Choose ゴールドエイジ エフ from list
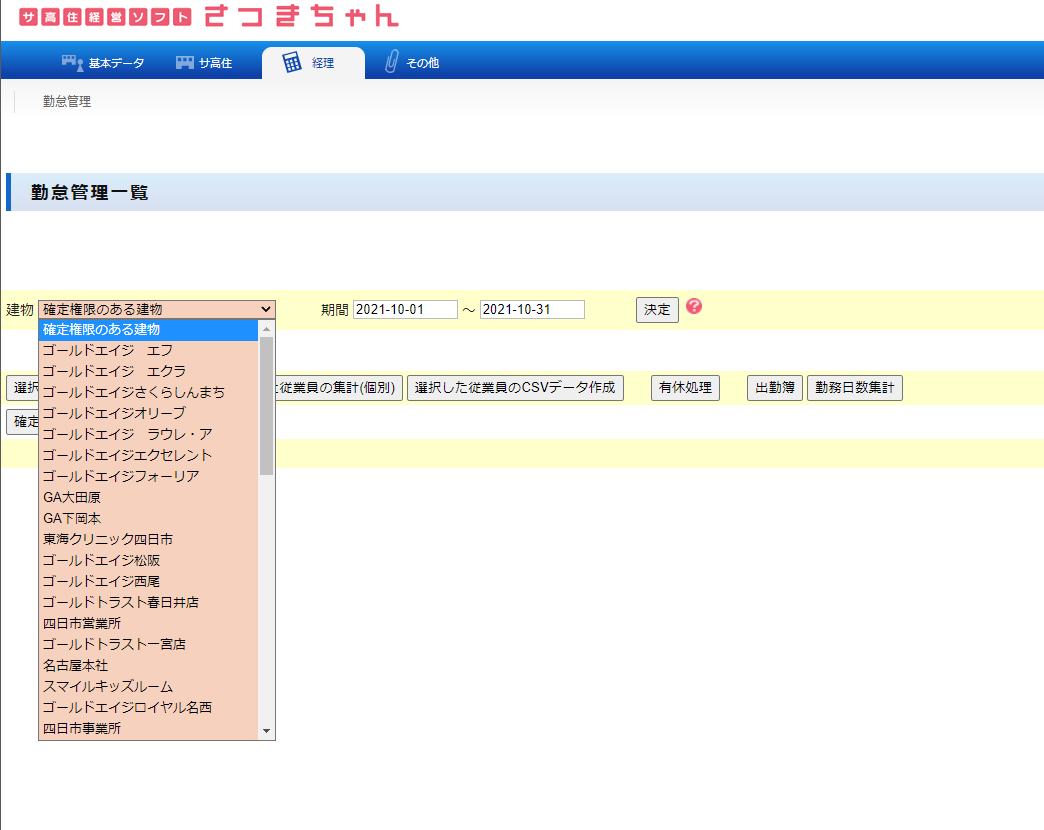 click(108, 350)
